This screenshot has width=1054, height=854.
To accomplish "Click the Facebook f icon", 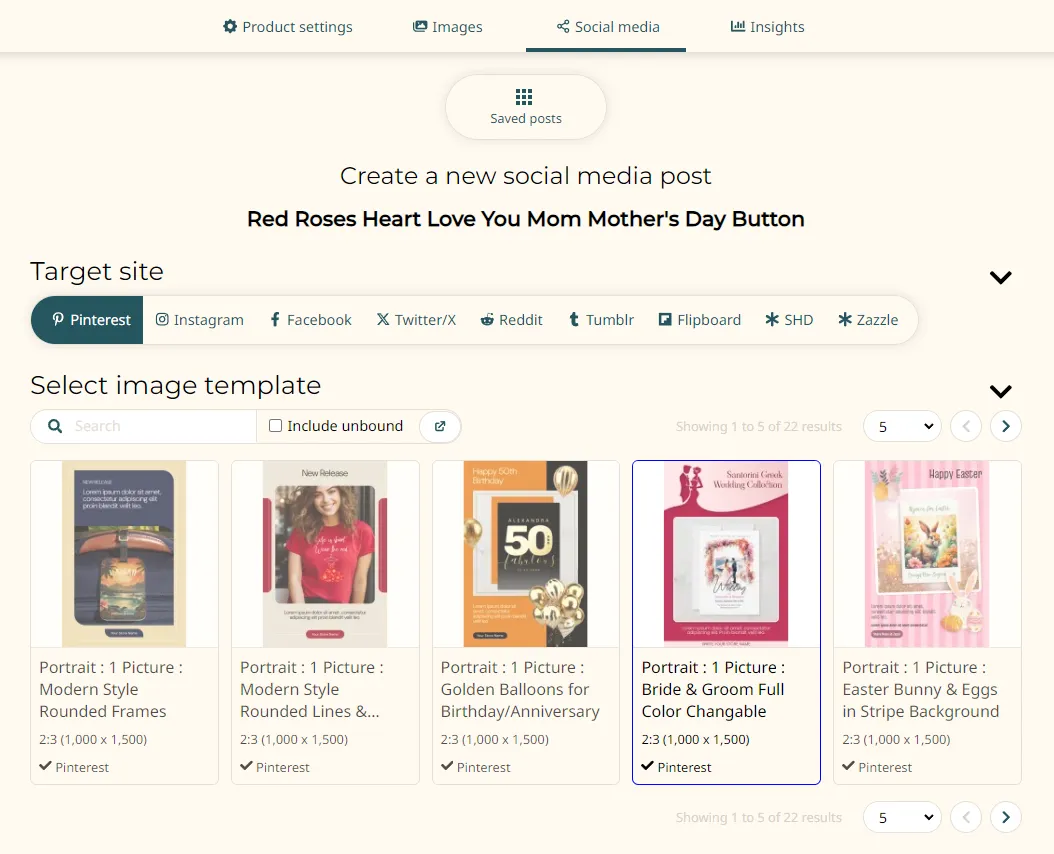I will tap(274, 319).
